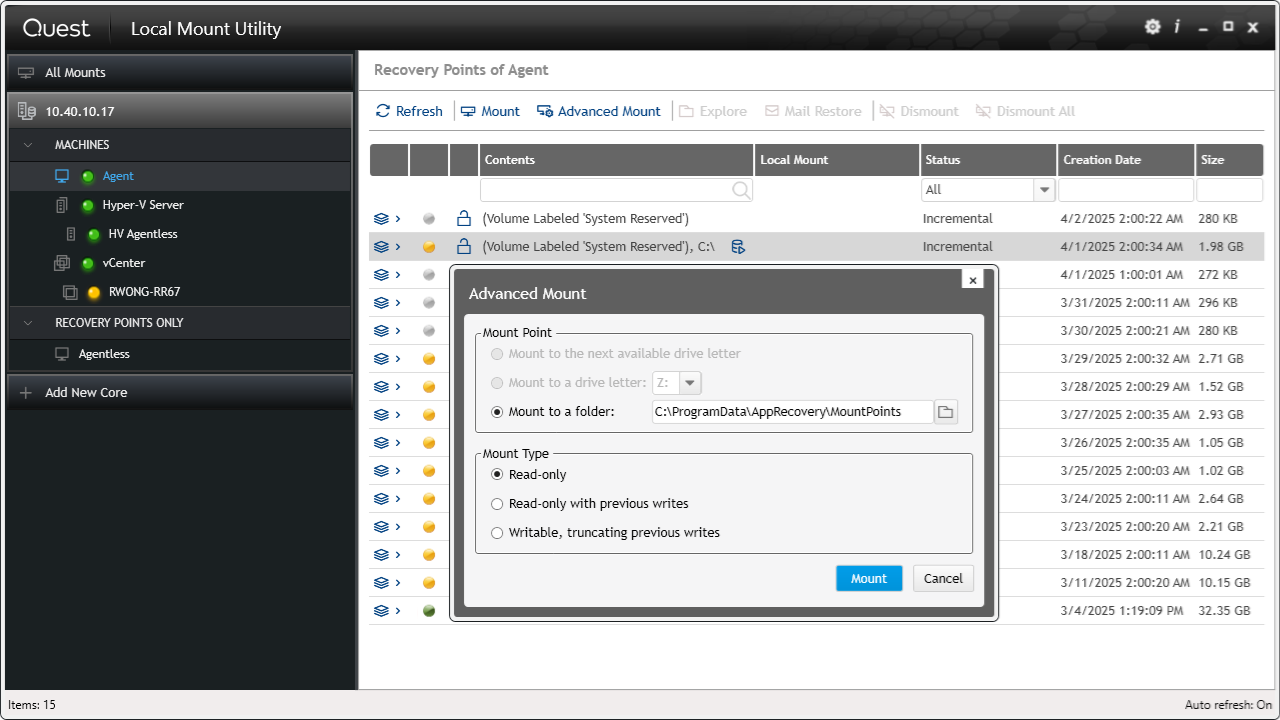Select the 'Read-only' mount type option
This screenshot has width=1280, height=720.
click(498, 475)
